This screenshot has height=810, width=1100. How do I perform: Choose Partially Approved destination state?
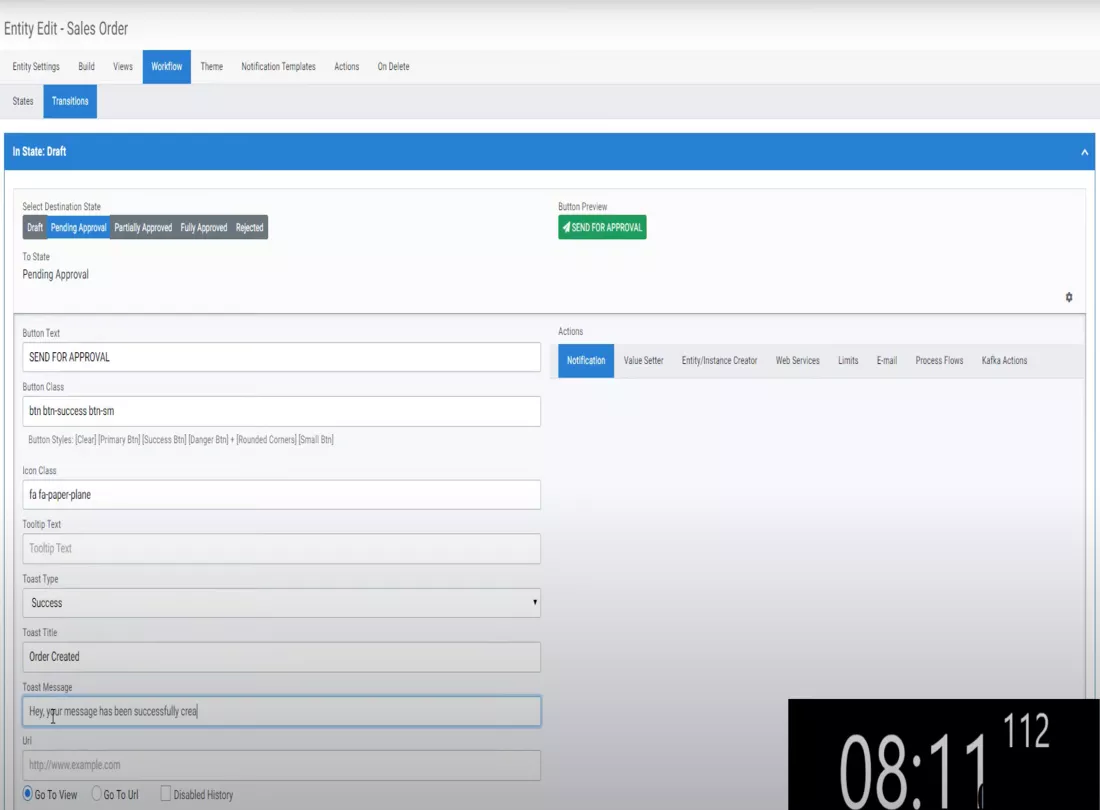tap(143, 227)
